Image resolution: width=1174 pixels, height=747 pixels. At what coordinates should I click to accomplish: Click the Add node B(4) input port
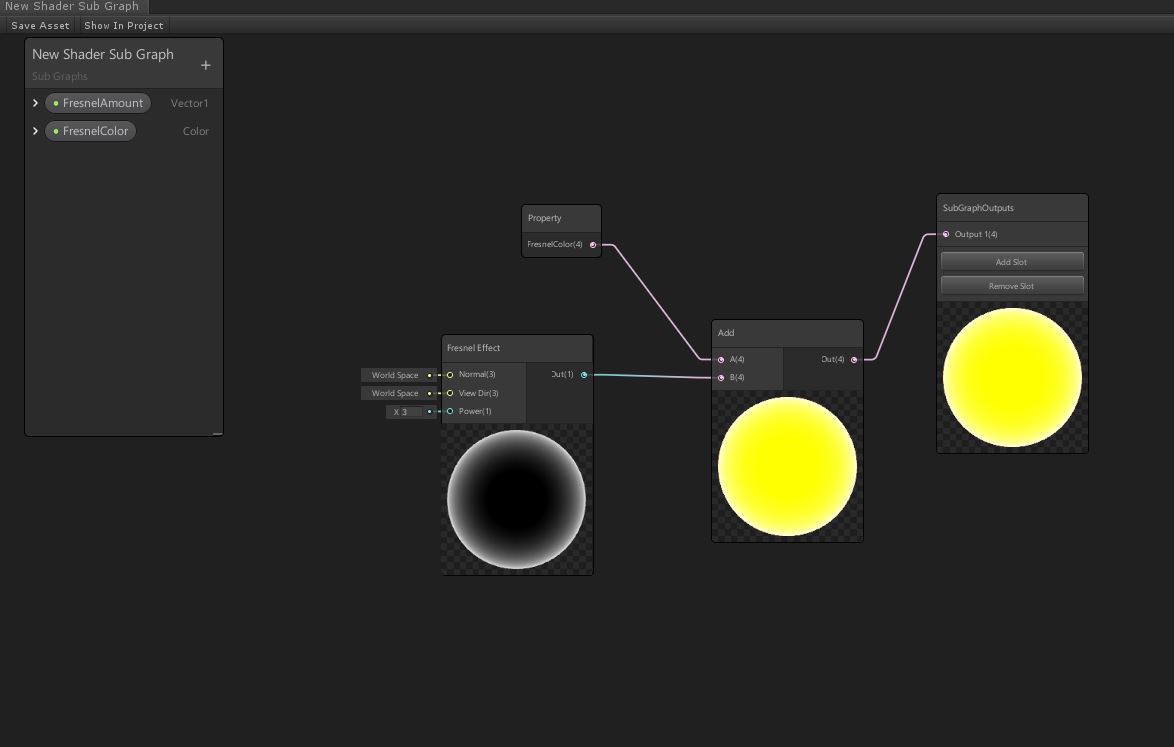tap(721, 378)
